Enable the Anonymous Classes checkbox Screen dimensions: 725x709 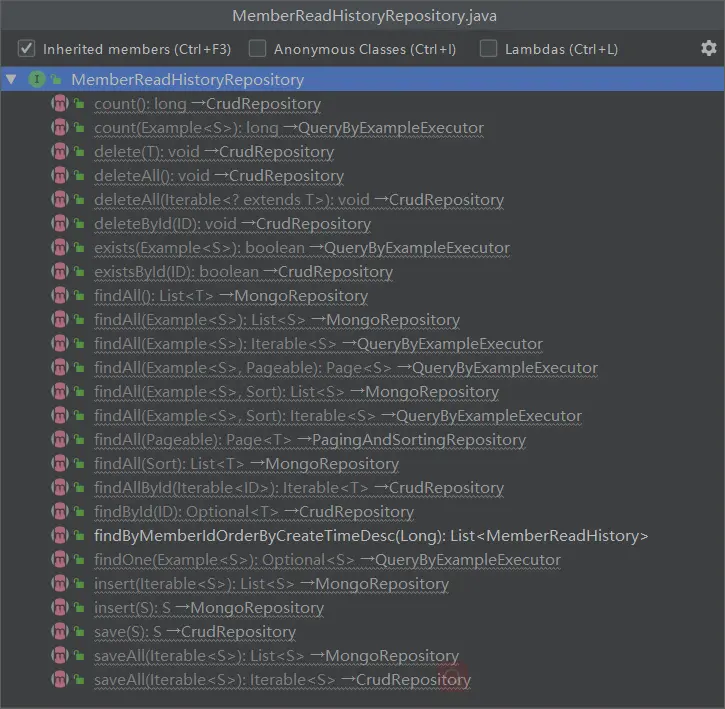coord(257,49)
